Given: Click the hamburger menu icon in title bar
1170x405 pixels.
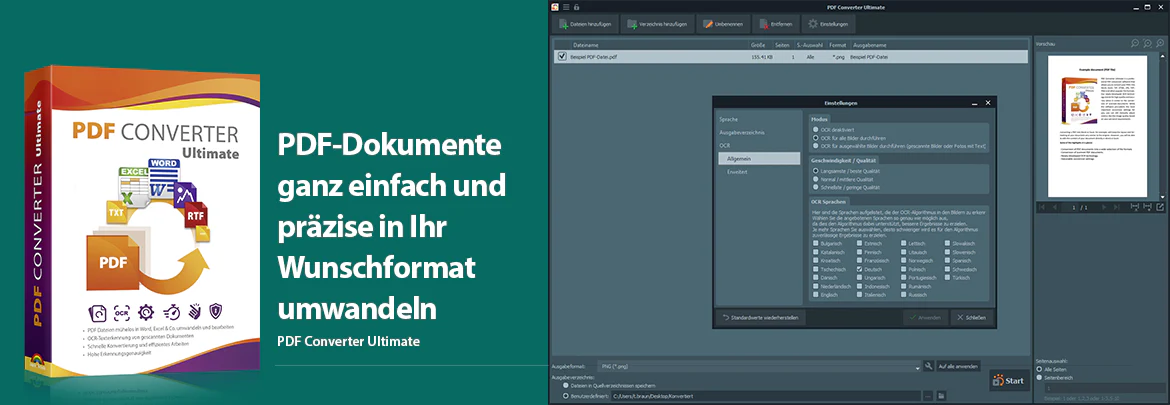Looking at the screenshot, I should point(566,7).
